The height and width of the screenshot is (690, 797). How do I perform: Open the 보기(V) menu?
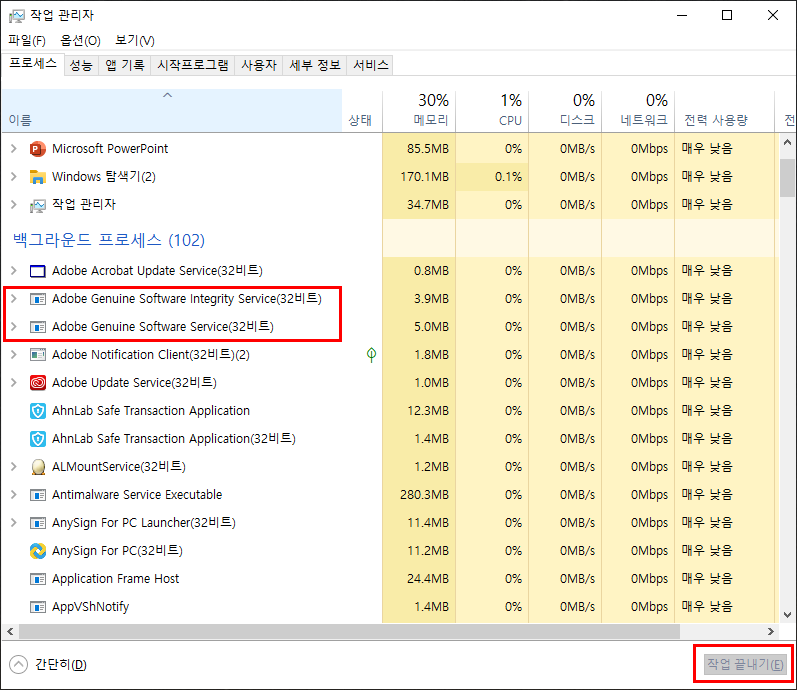pos(135,40)
